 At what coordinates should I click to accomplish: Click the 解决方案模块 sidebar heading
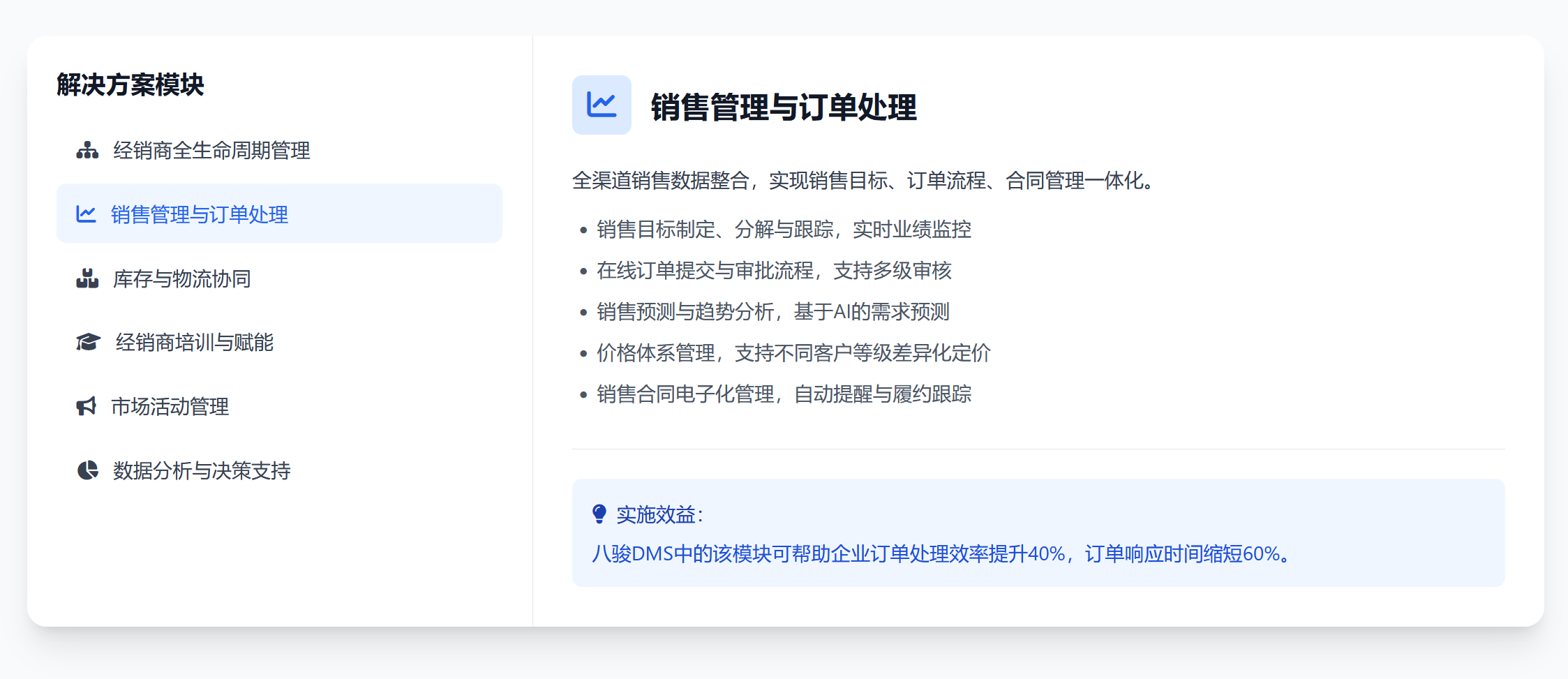tap(130, 84)
